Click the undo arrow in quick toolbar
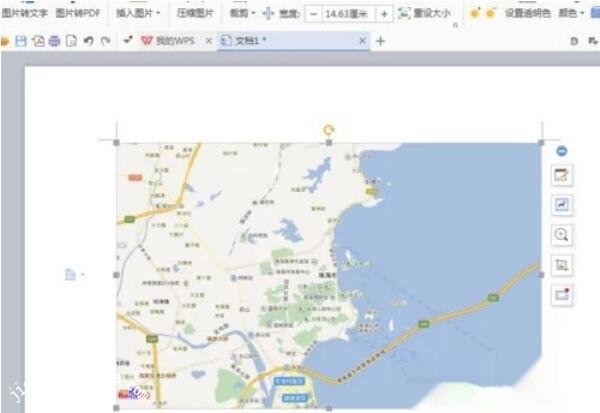600x413 pixels. click(88, 41)
